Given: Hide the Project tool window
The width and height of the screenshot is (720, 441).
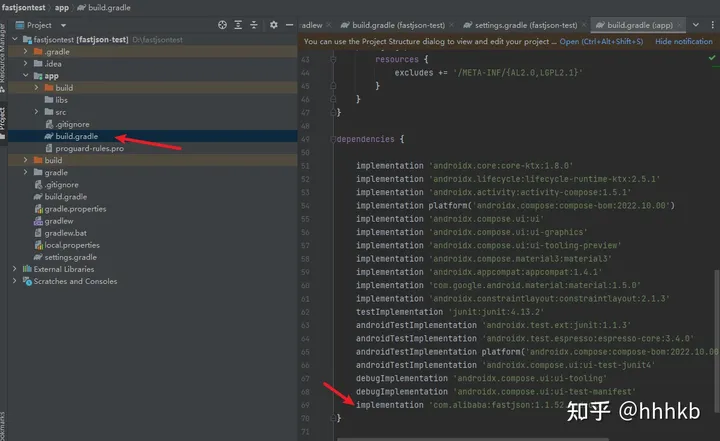Looking at the screenshot, I should 289,25.
